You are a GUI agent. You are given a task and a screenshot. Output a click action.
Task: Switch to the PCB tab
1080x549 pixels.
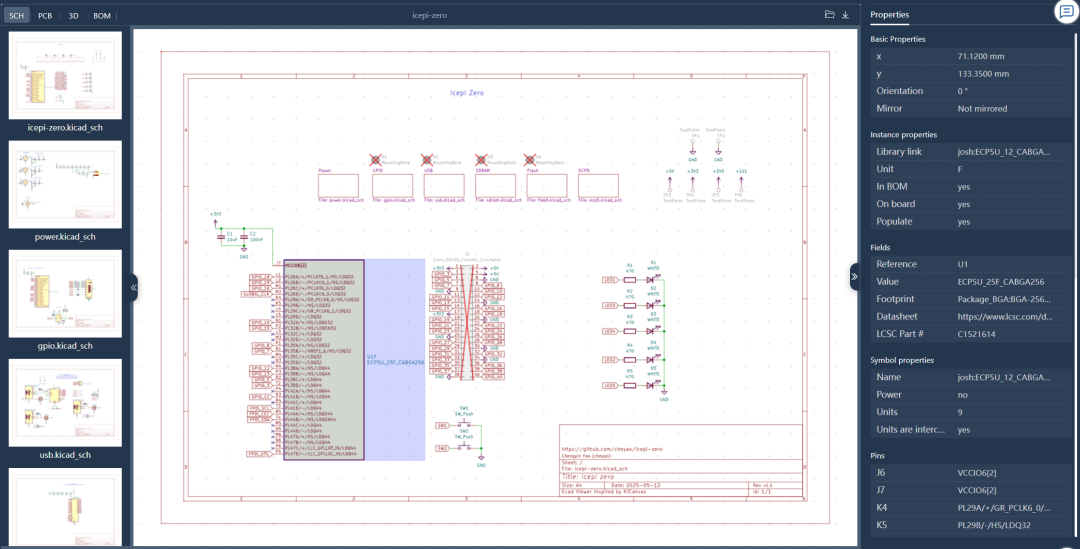pyautogui.click(x=45, y=16)
